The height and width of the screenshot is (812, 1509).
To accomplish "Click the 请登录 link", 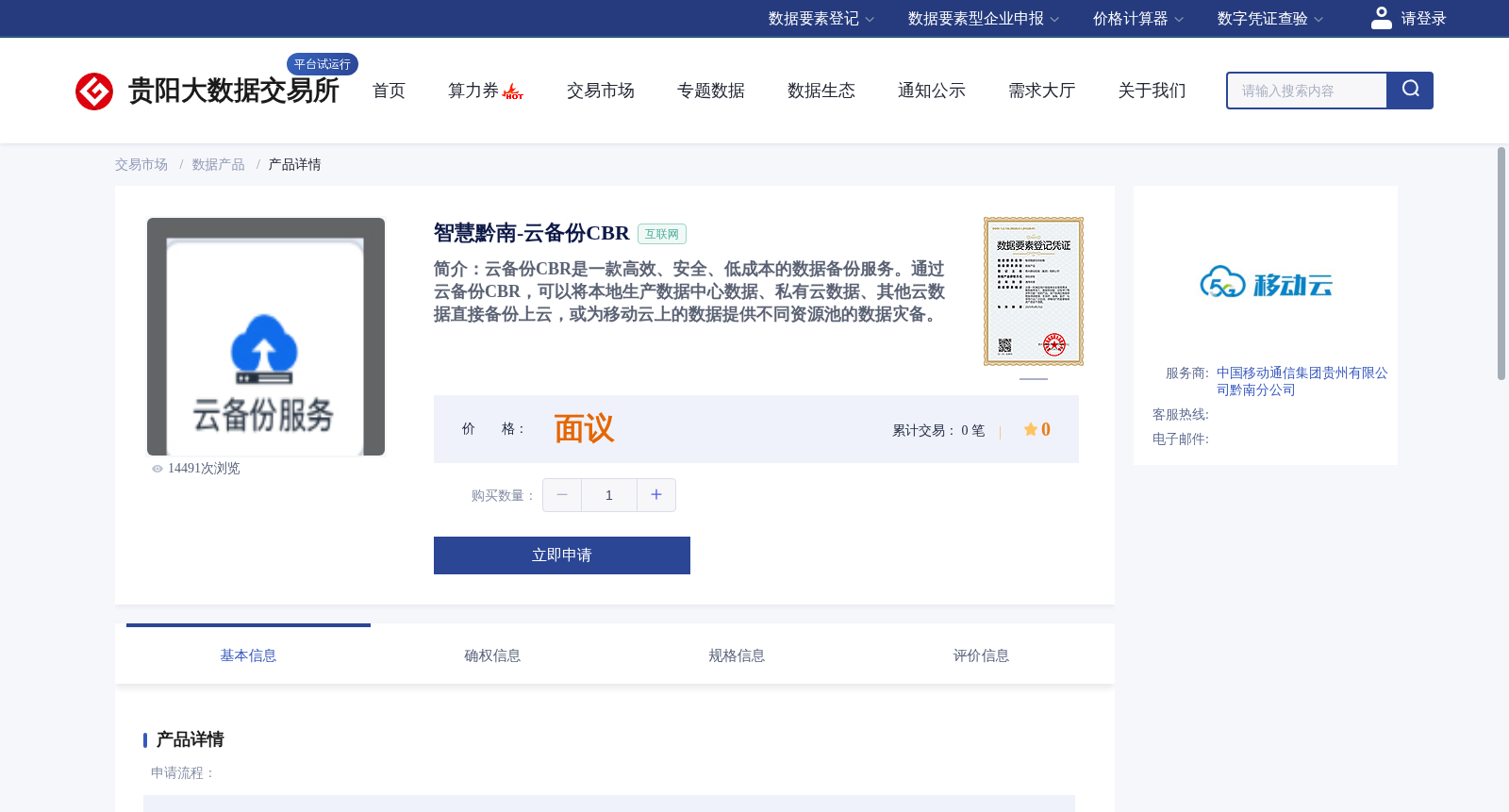I will click(x=1423, y=19).
